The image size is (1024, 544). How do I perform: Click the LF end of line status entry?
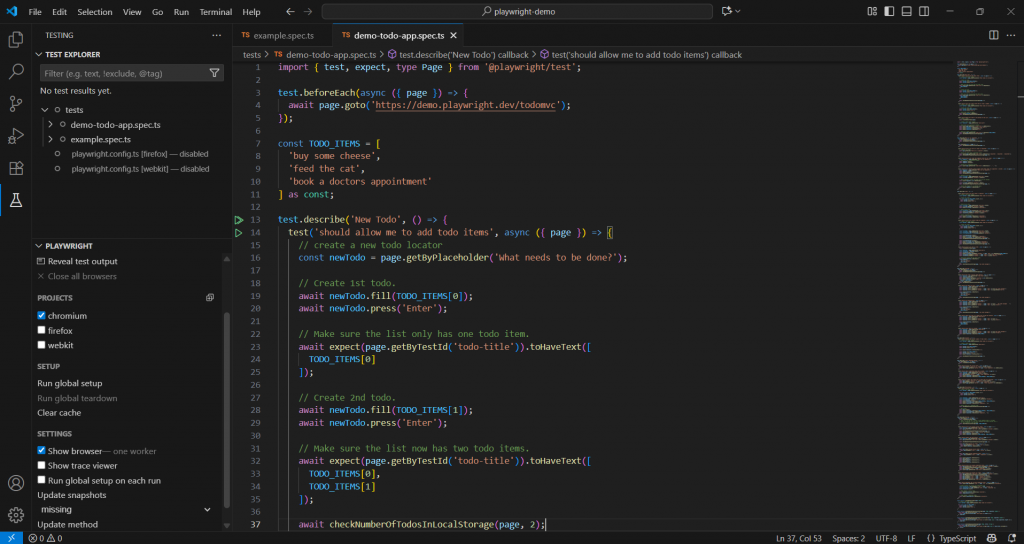pyautogui.click(x=911, y=538)
